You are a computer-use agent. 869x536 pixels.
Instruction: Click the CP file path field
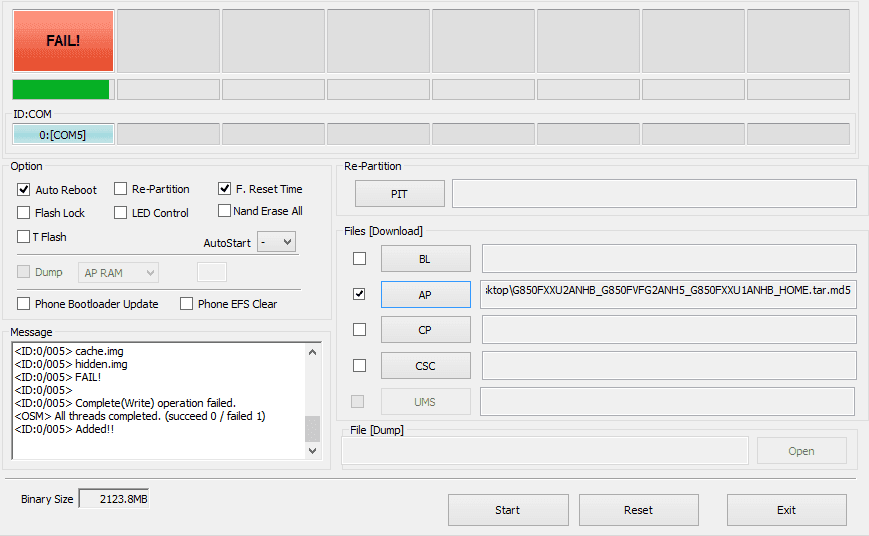[x=669, y=330]
